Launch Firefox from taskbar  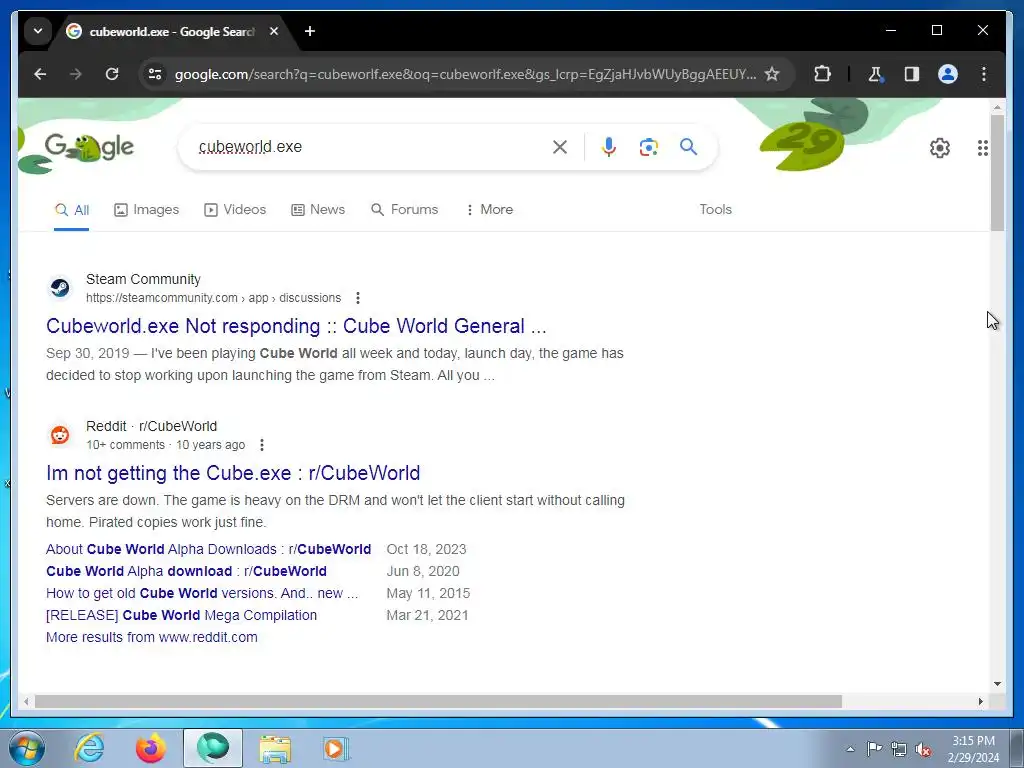tap(151, 748)
